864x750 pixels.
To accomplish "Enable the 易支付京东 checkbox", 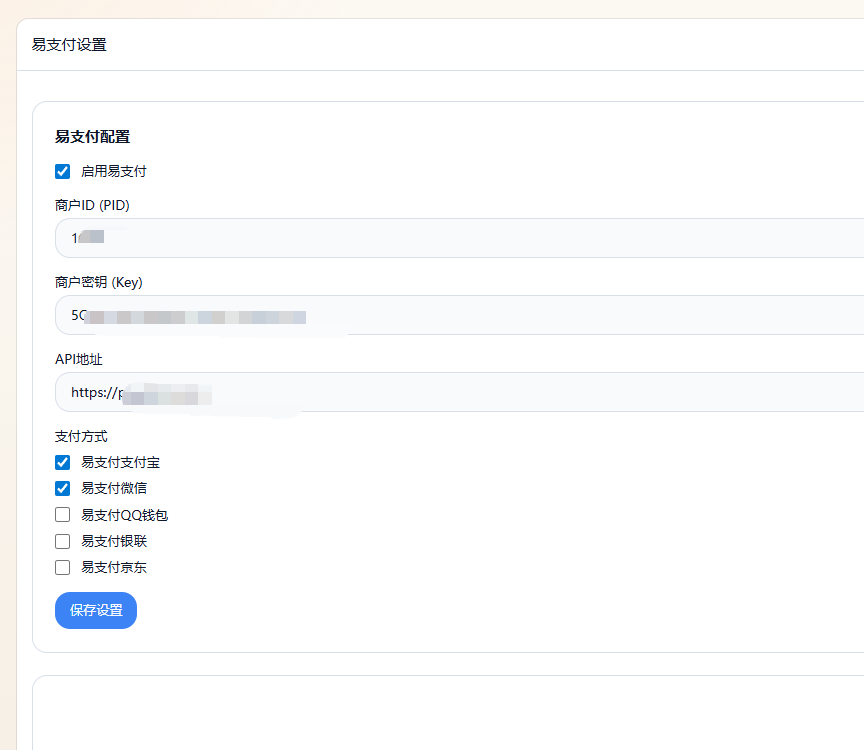I will pyautogui.click(x=62, y=567).
